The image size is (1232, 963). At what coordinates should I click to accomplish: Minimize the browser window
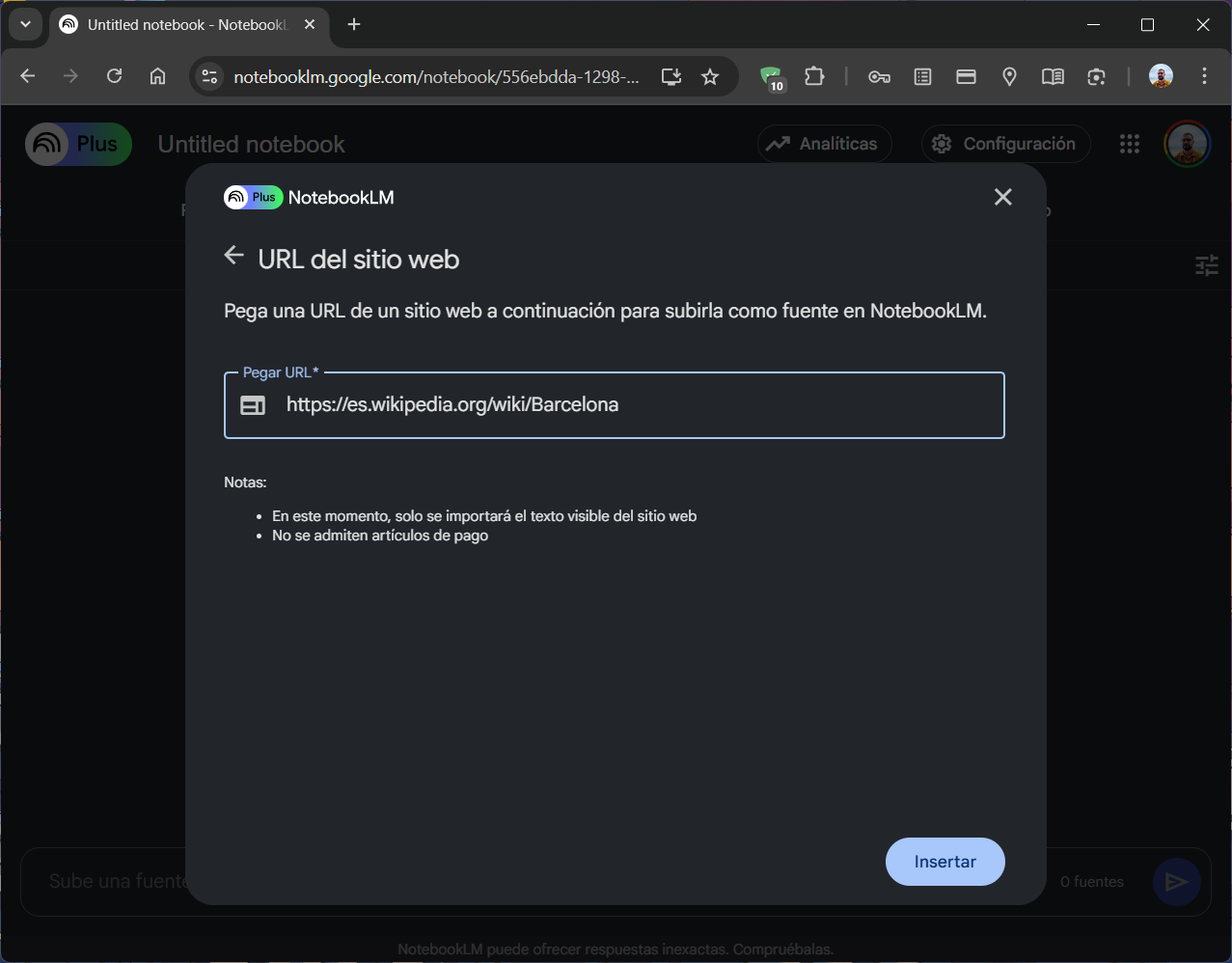[x=1093, y=25]
